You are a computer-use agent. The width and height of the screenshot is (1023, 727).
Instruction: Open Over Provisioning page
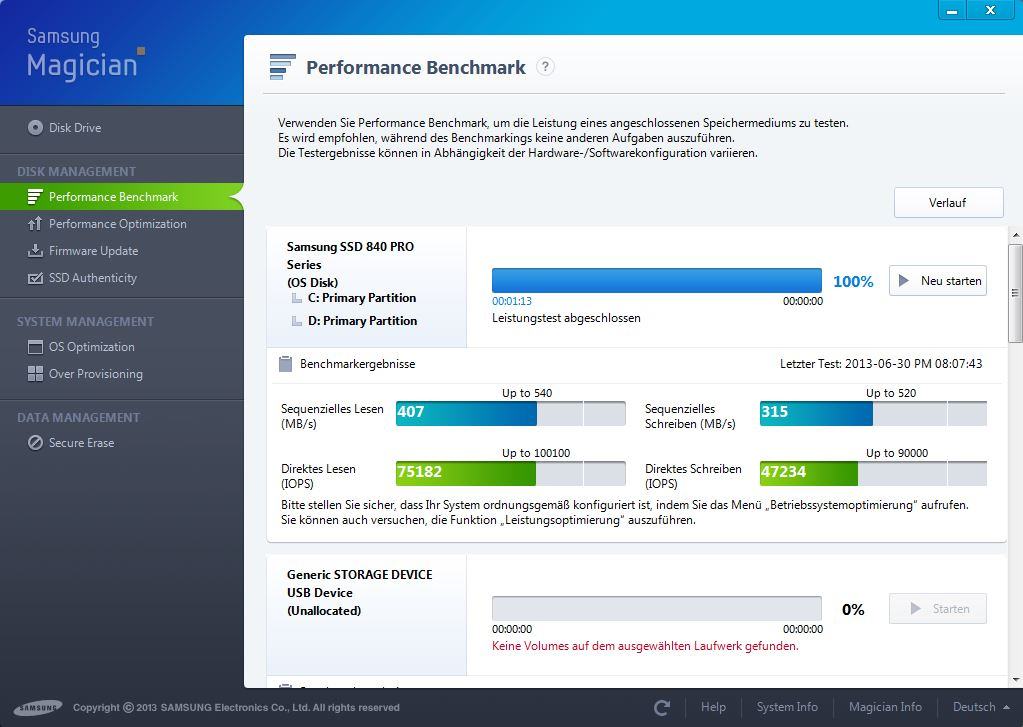[95, 374]
